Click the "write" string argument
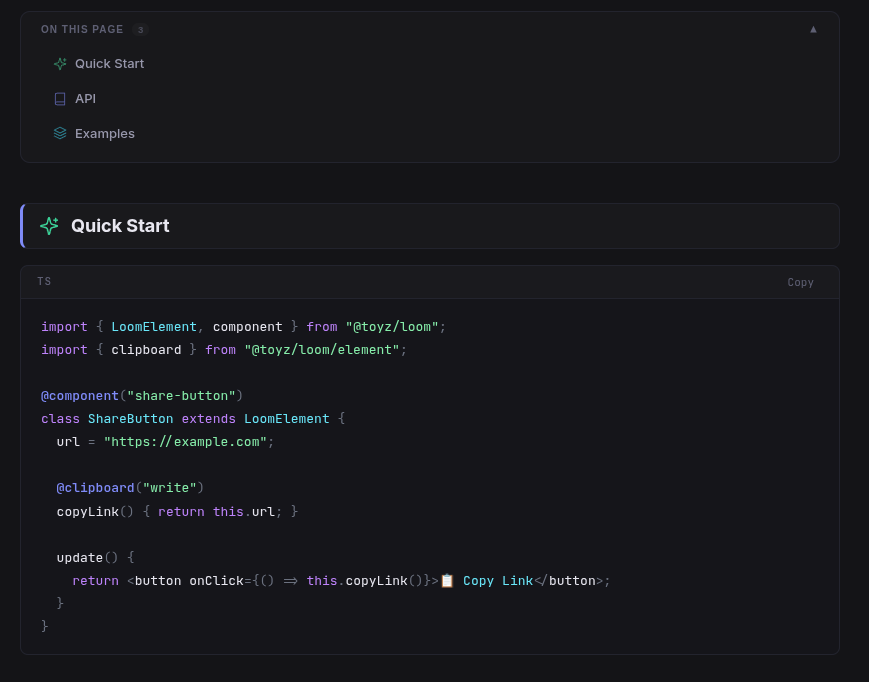The width and height of the screenshot is (869, 682). [x=170, y=488]
